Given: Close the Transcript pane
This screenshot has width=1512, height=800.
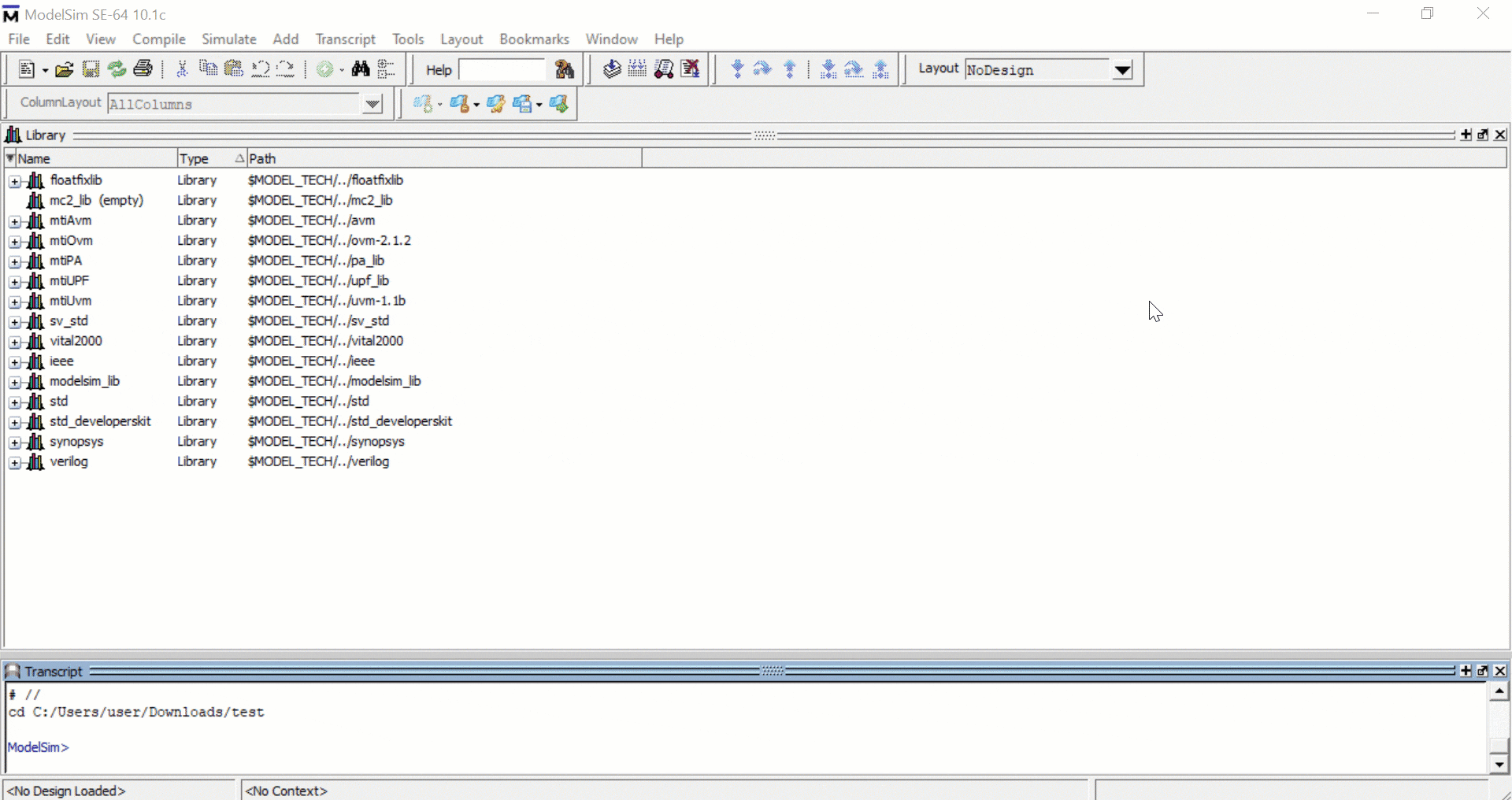Looking at the screenshot, I should [x=1500, y=671].
